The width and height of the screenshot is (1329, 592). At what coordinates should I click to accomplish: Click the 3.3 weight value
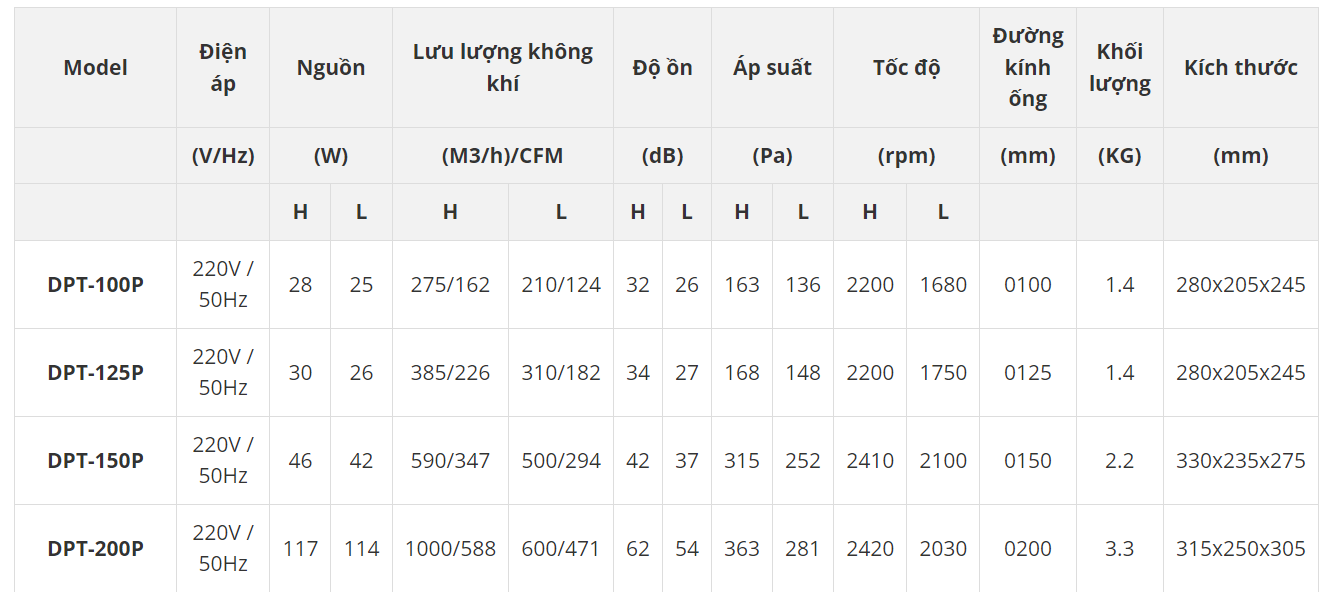1120,549
